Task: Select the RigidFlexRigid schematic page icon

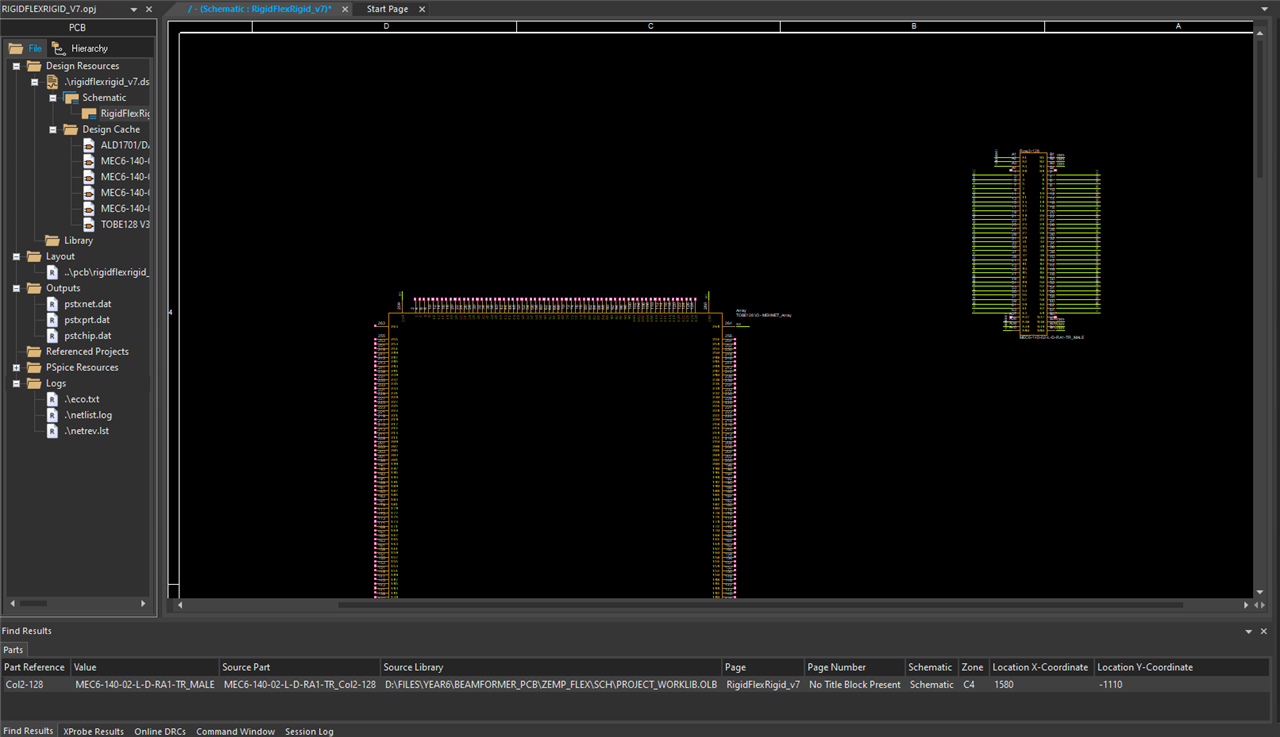Action: pos(89,114)
